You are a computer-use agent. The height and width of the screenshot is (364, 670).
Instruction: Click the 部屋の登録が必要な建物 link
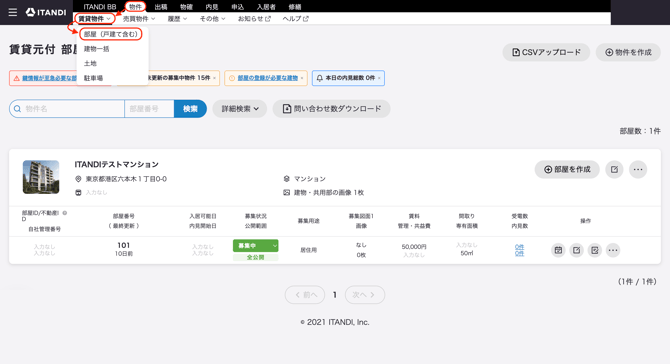[x=267, y=78]
